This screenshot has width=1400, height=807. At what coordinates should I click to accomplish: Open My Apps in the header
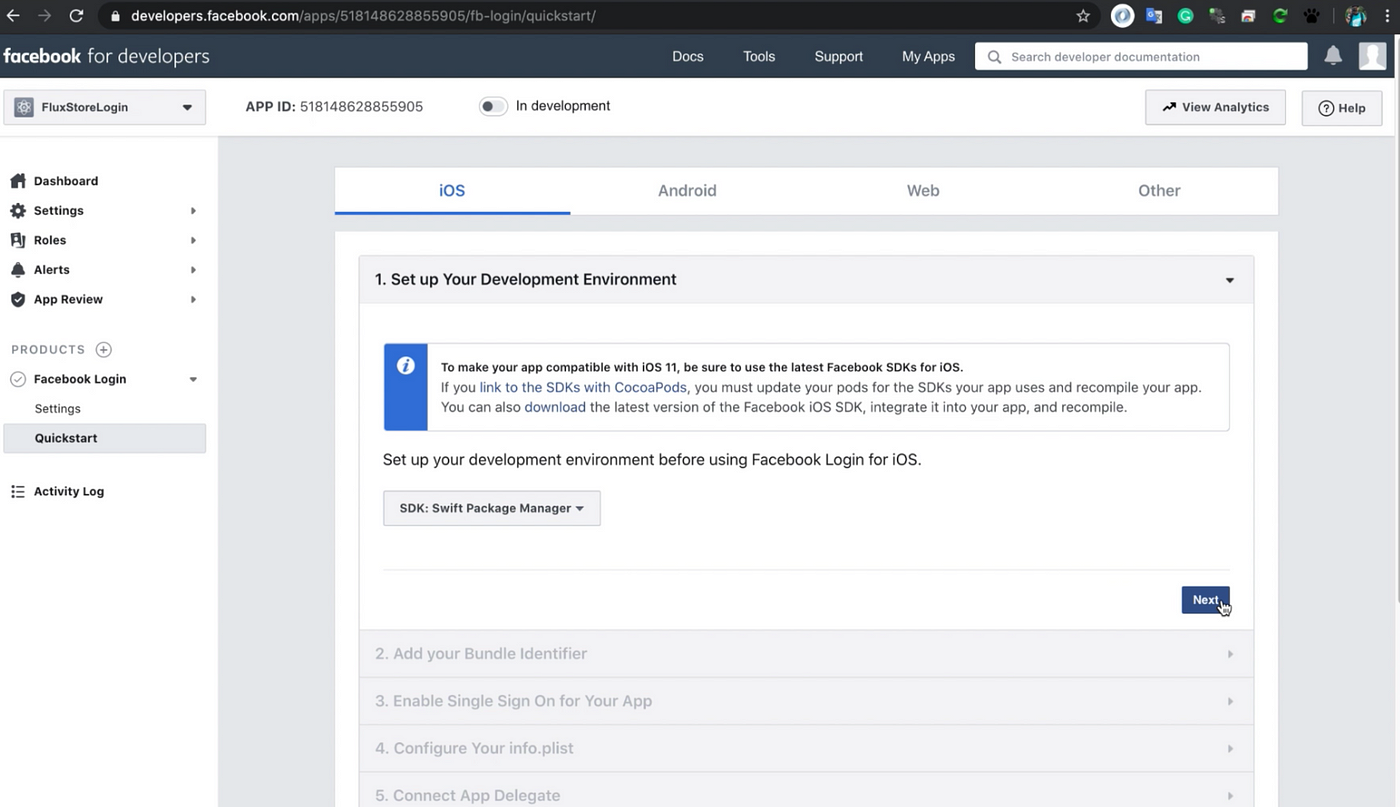coord(928,56)
